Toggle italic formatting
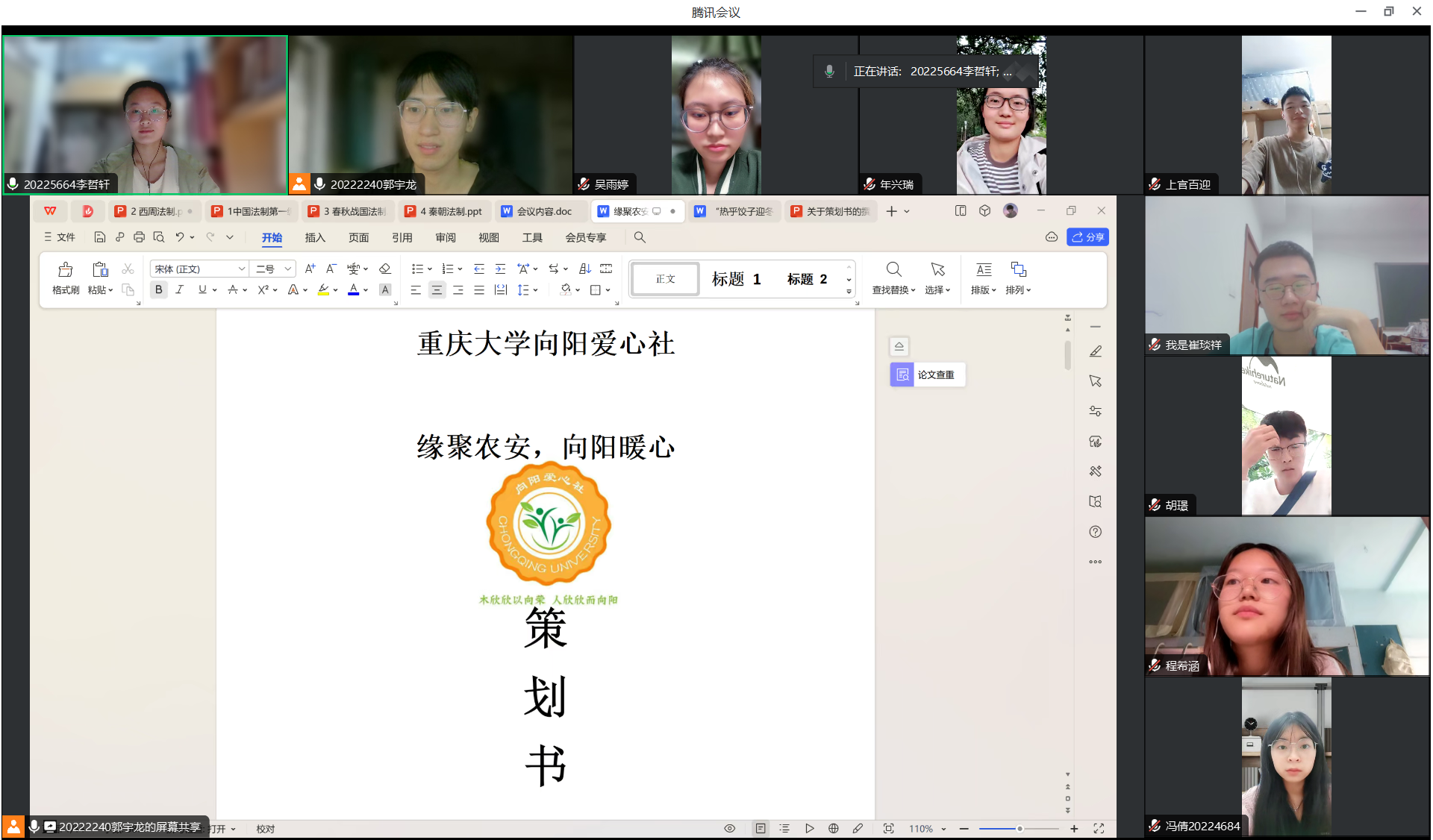This screenshot has height=840, width=1433. tap(179, 290)
